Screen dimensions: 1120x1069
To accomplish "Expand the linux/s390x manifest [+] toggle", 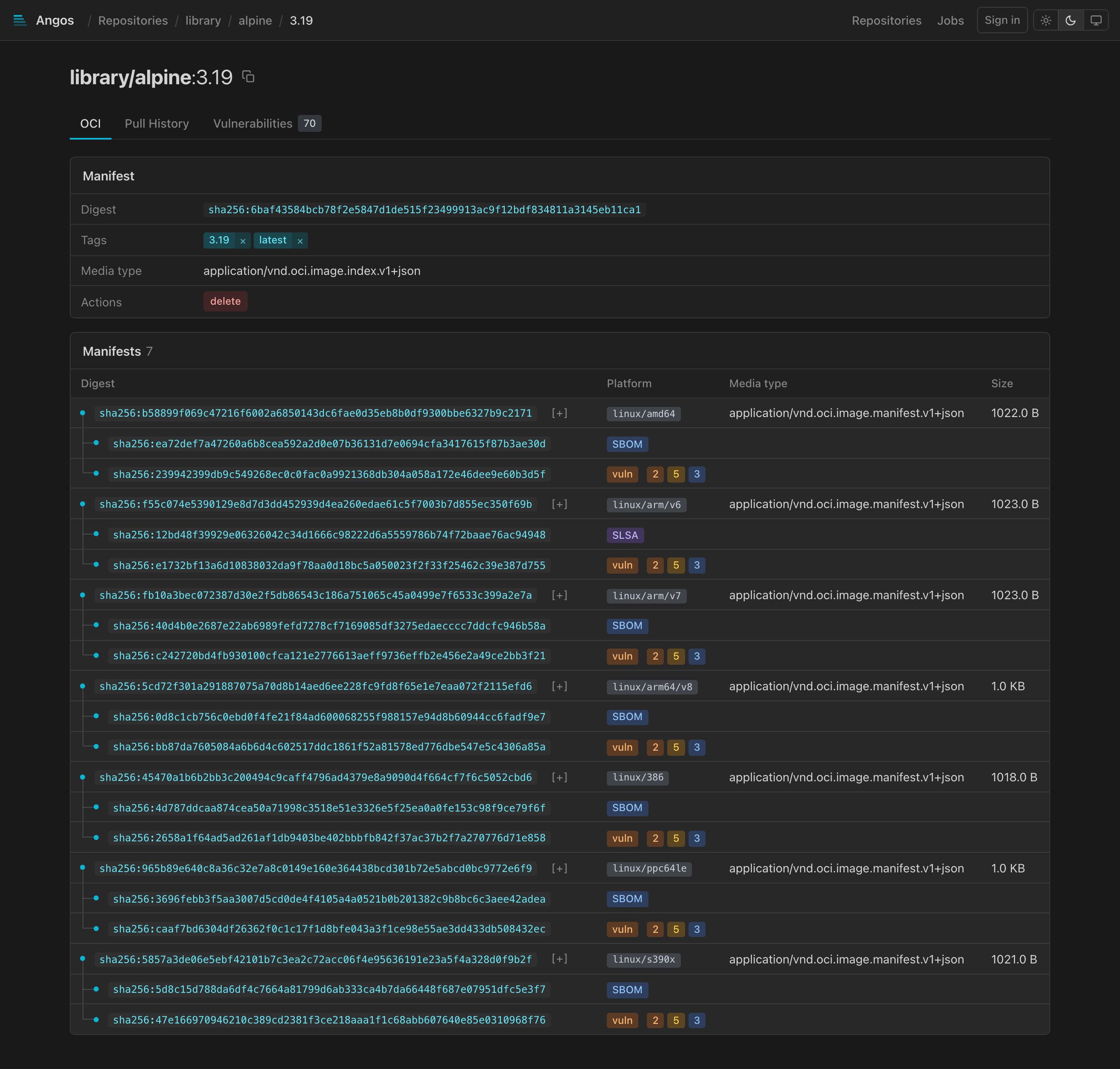I will coord(560,959).
